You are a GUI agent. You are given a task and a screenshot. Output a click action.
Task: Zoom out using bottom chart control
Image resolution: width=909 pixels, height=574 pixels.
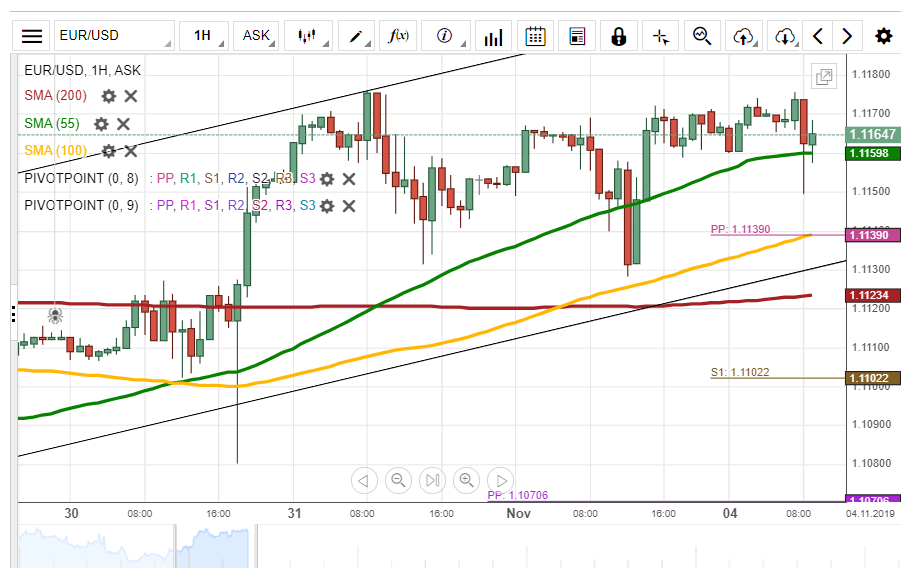click(x=398, y=480)
